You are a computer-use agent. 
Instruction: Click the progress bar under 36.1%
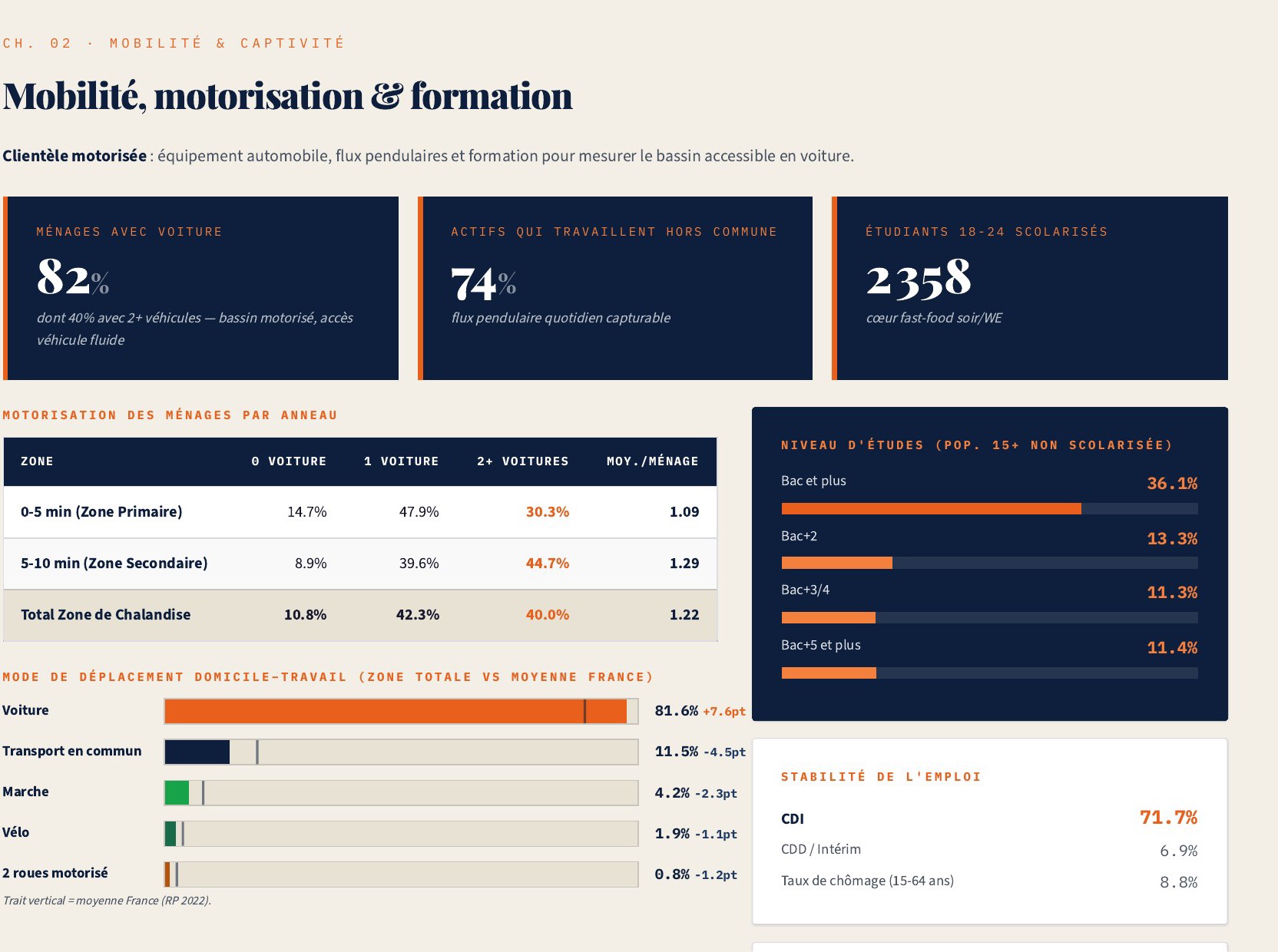(x=989, y=509)
